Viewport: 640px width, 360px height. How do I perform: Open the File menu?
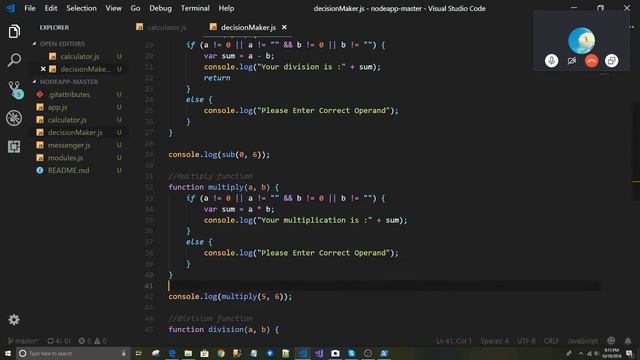coord(30,8)
